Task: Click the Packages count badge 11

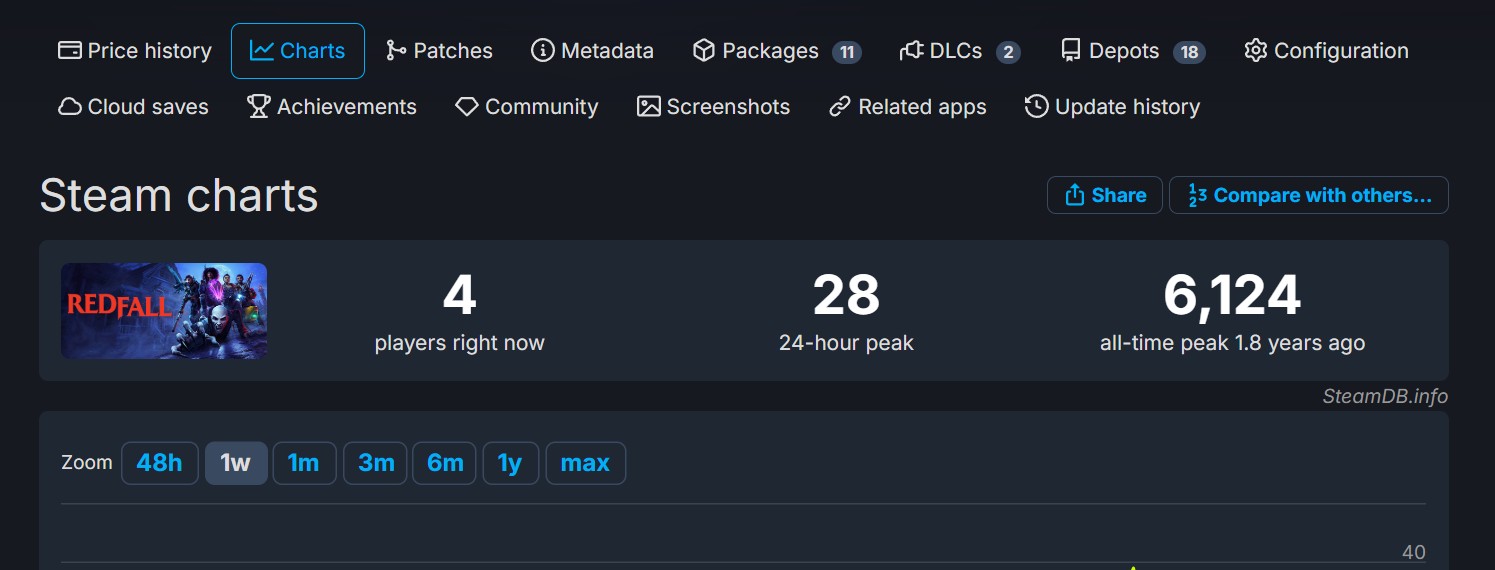Action: [x=847, y=52]
